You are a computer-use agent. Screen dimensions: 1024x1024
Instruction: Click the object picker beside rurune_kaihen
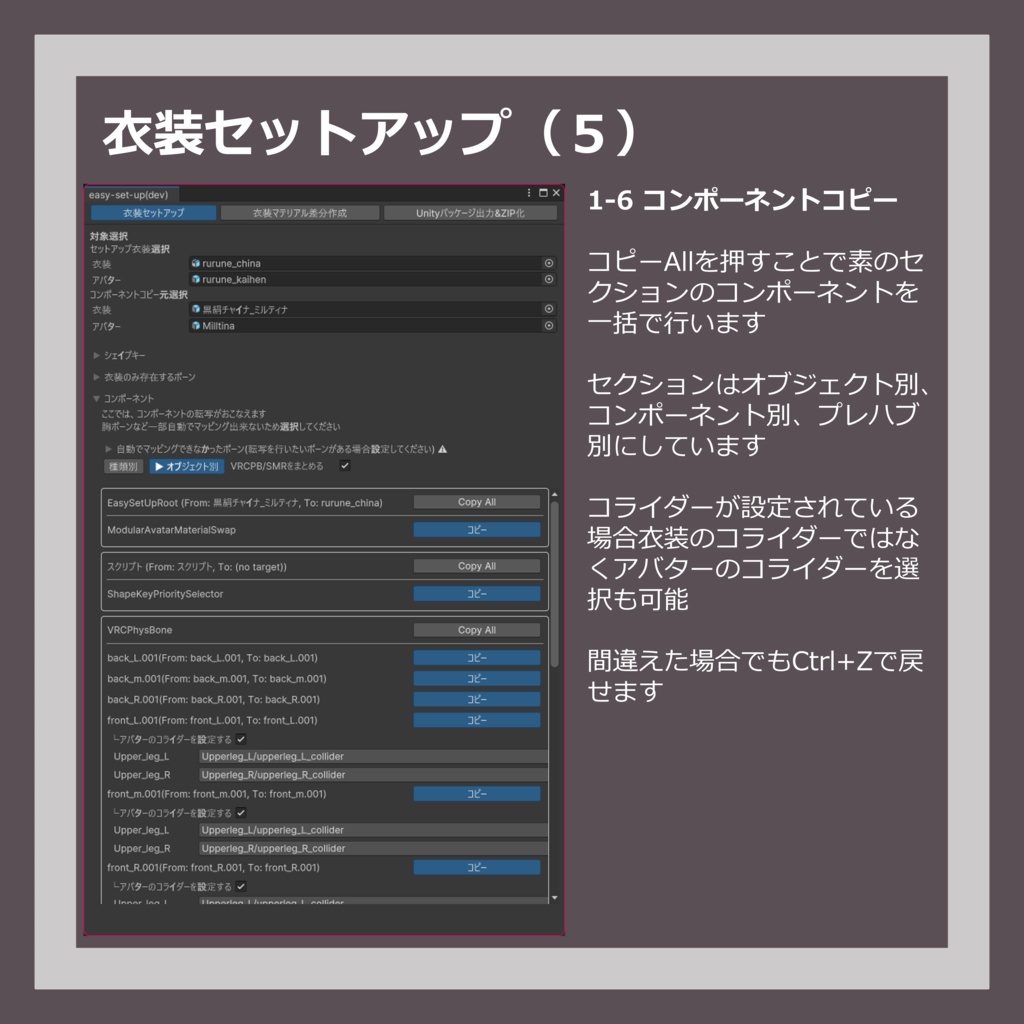548,280
